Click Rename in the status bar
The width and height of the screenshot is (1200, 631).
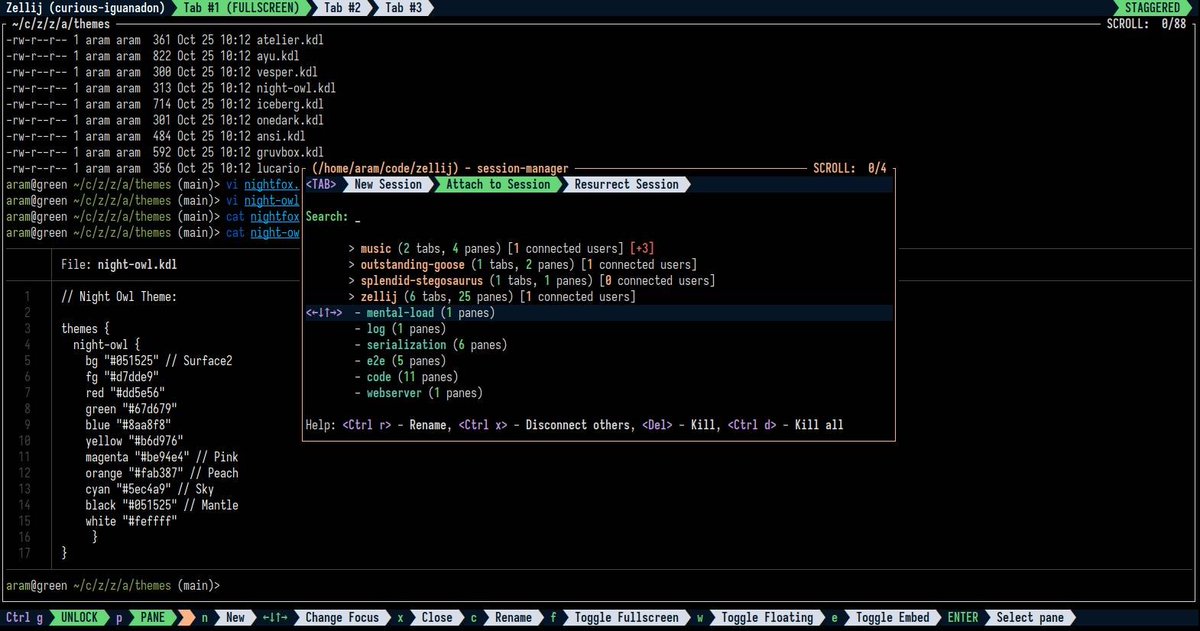(x=513, y=618)
